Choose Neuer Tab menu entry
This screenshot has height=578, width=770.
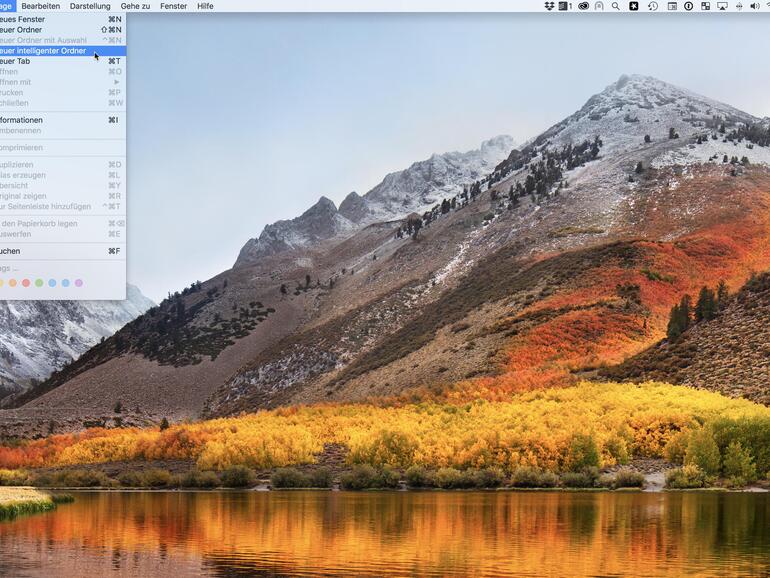pyautogui.click(x=63, y=61)
